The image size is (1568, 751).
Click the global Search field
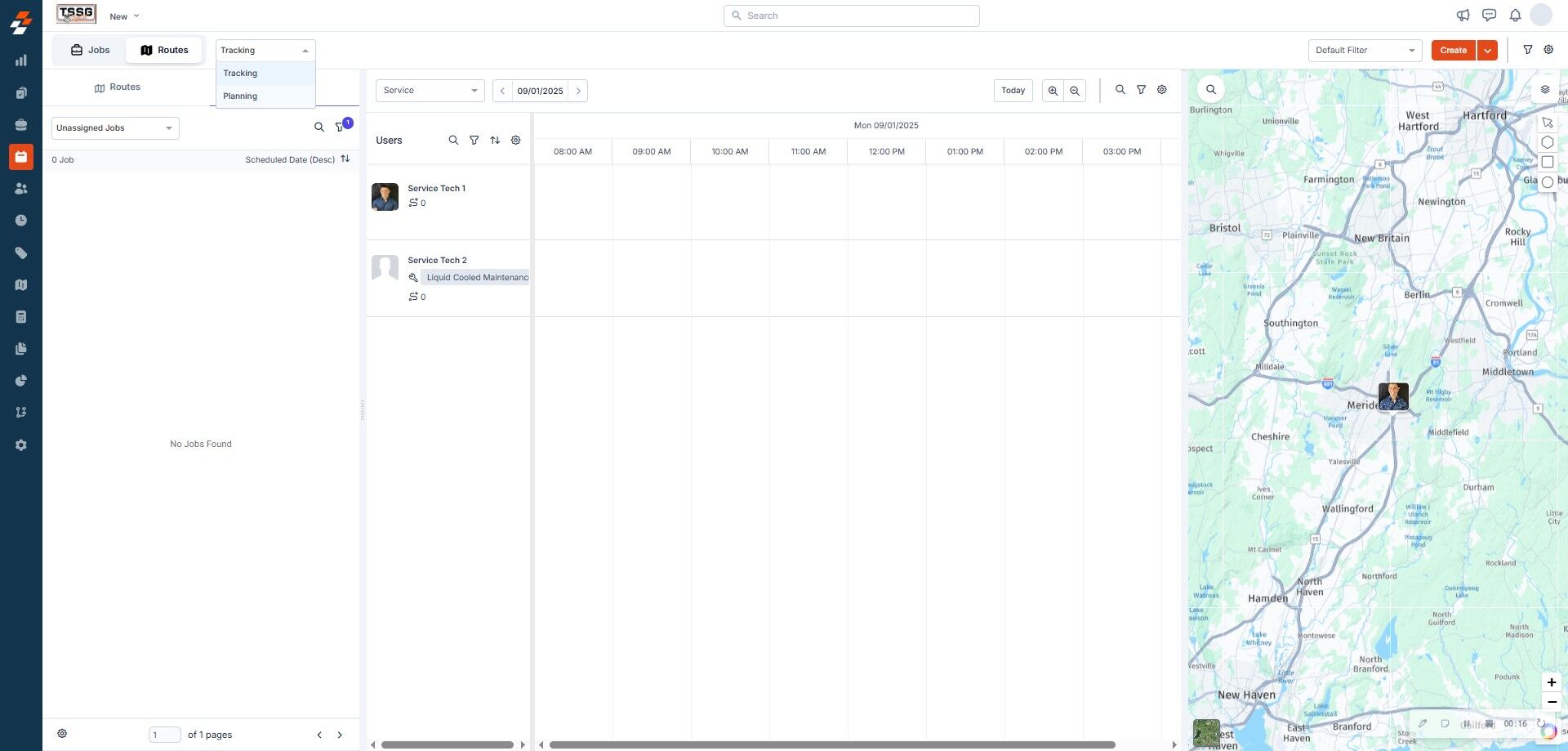pos(851,16)
